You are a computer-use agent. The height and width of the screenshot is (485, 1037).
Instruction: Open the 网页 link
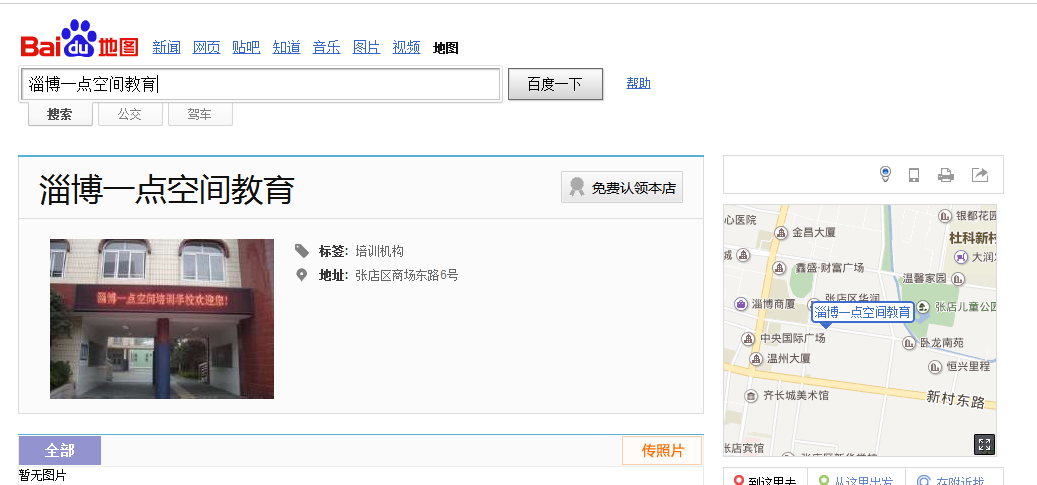click(x=206, y=47)
